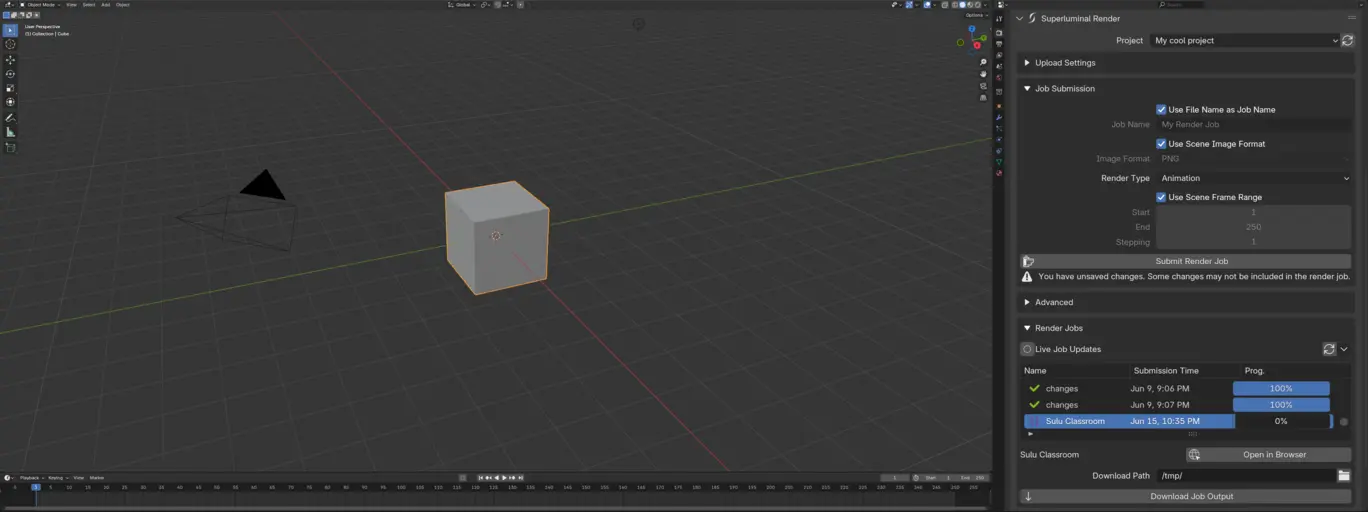Browse folder for Download Path
Viewport: 1368px width, 512px height.
pyautogui.click(x=1344, y=476)
